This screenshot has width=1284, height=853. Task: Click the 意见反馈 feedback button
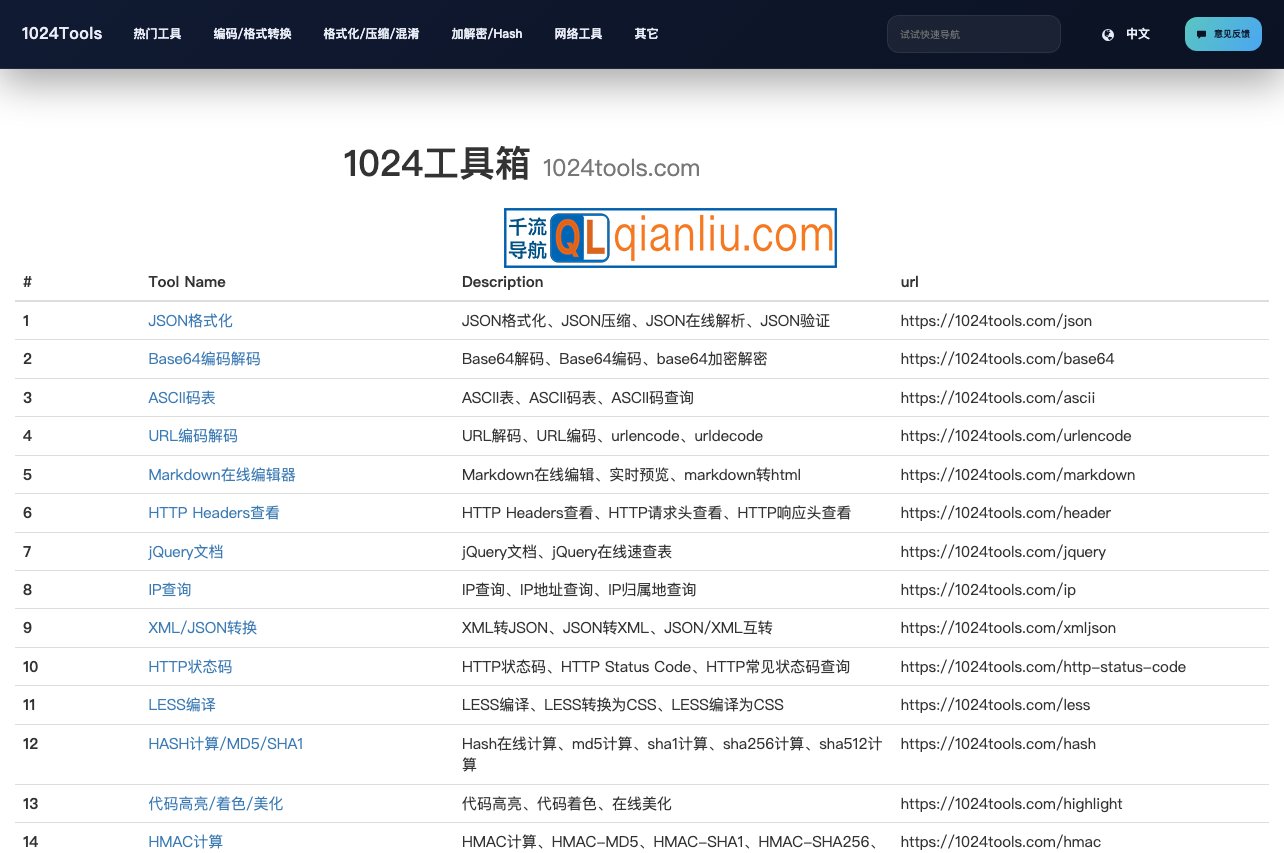(1223, 33)
